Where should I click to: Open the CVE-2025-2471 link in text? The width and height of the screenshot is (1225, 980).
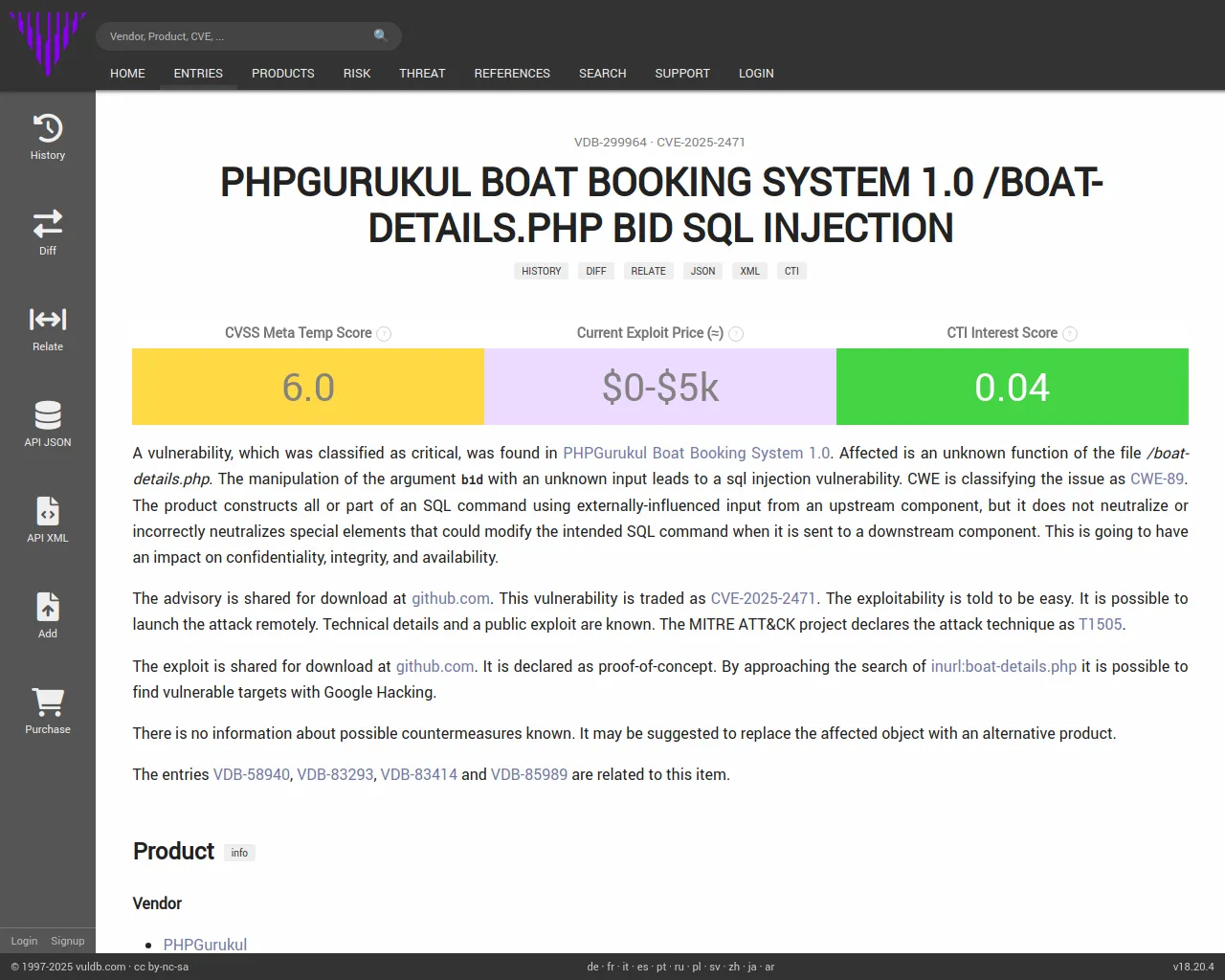tap(763, 598)
